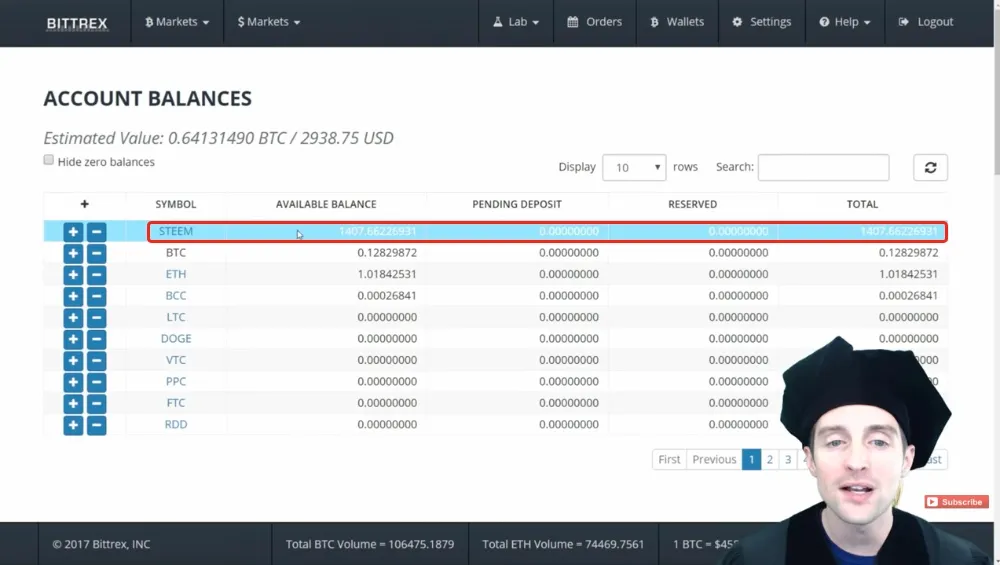Deposit LTC with plus icon
Image resolution: width=1000 pixels, height=565 pixels.
(73, 318)
